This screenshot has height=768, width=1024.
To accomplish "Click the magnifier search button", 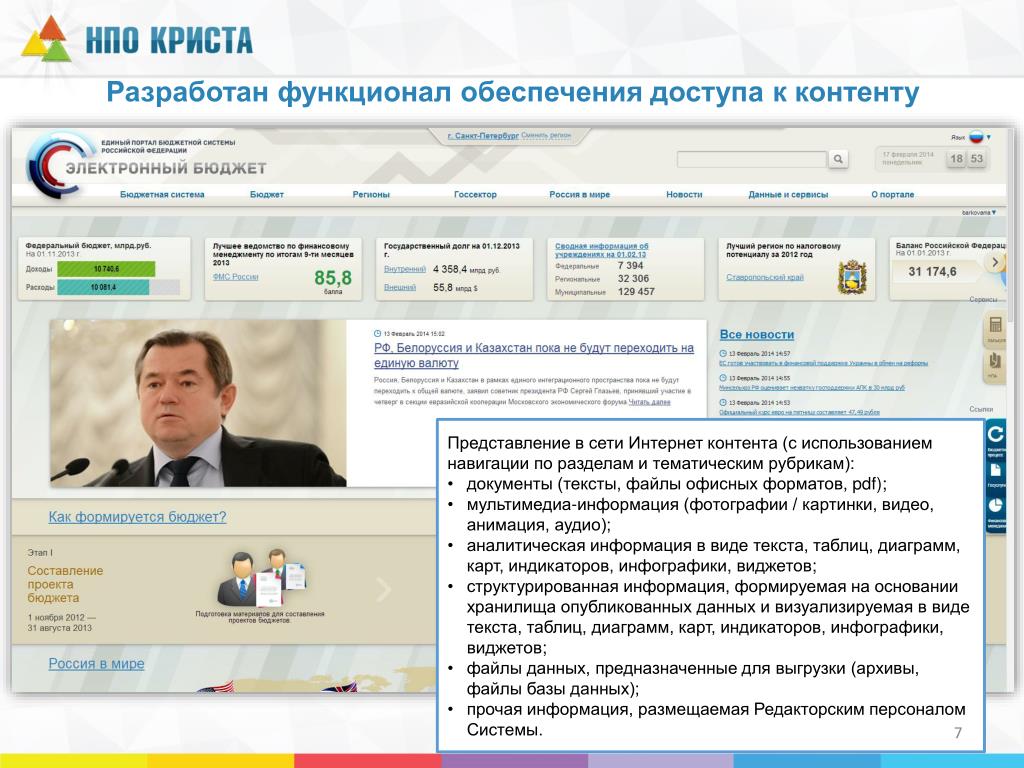I will [x=838, y=159].
